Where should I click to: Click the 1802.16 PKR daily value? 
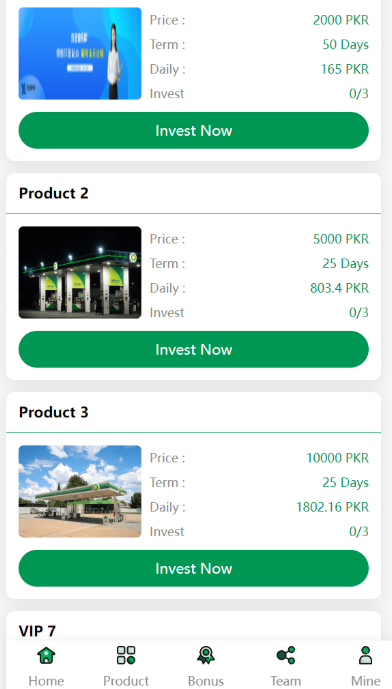tap(333, 507)
